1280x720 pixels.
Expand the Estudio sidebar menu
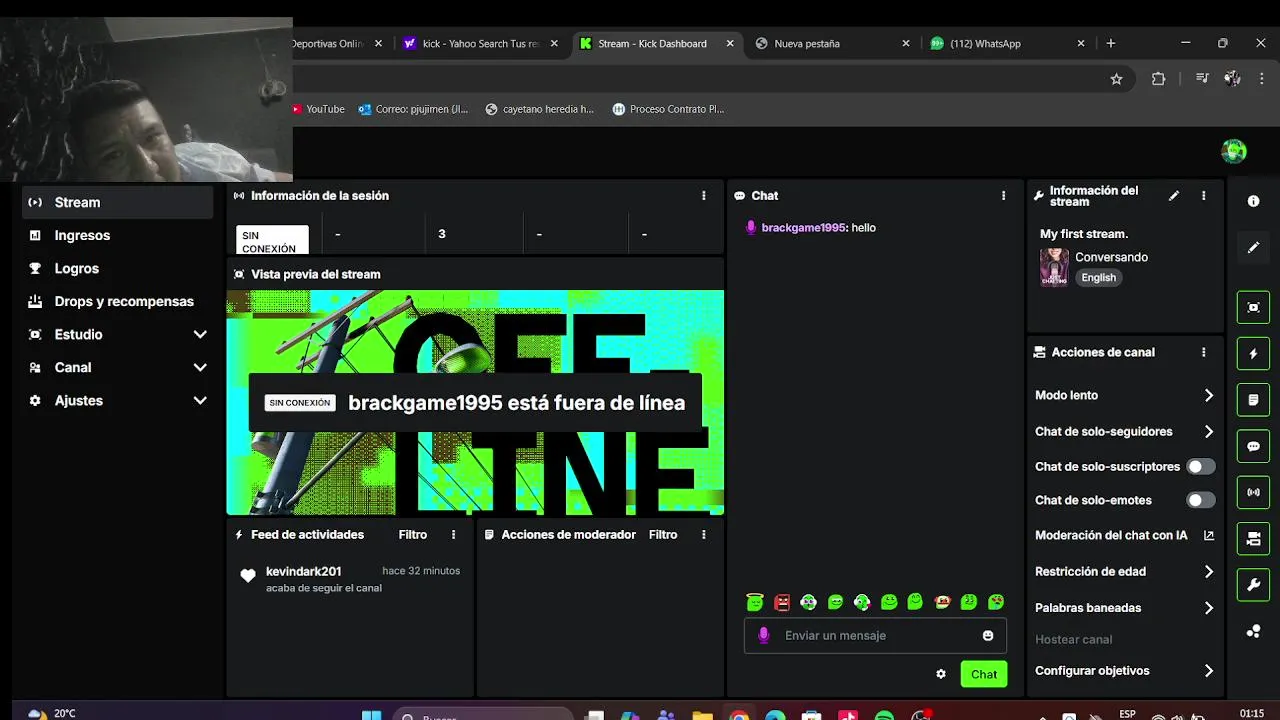point(118,334)
